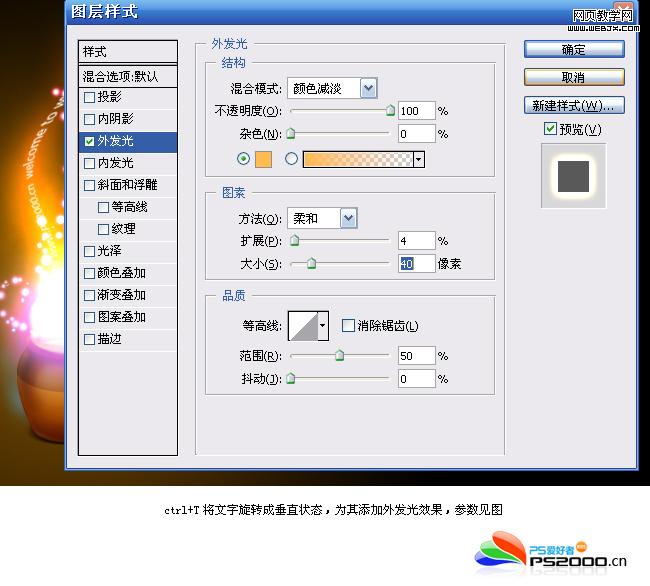
Task: Toggle the 预览(V) preview checkbox
Action: coord(550,129)
